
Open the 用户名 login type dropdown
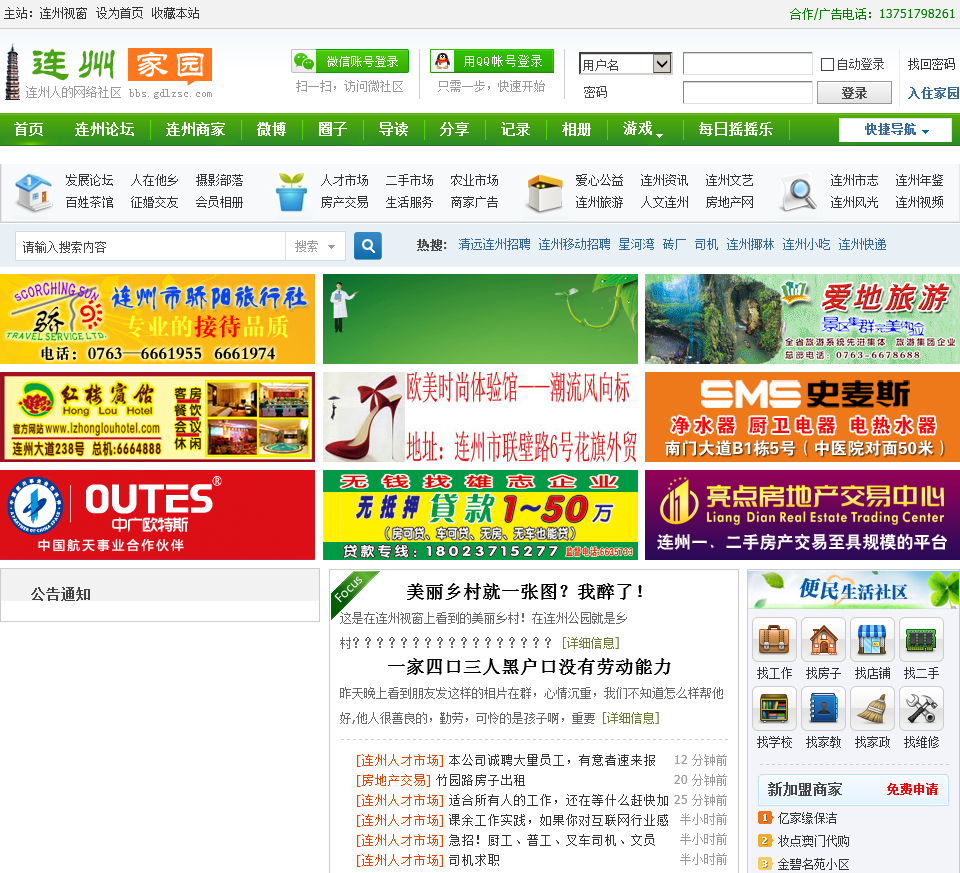click(625, 64)
